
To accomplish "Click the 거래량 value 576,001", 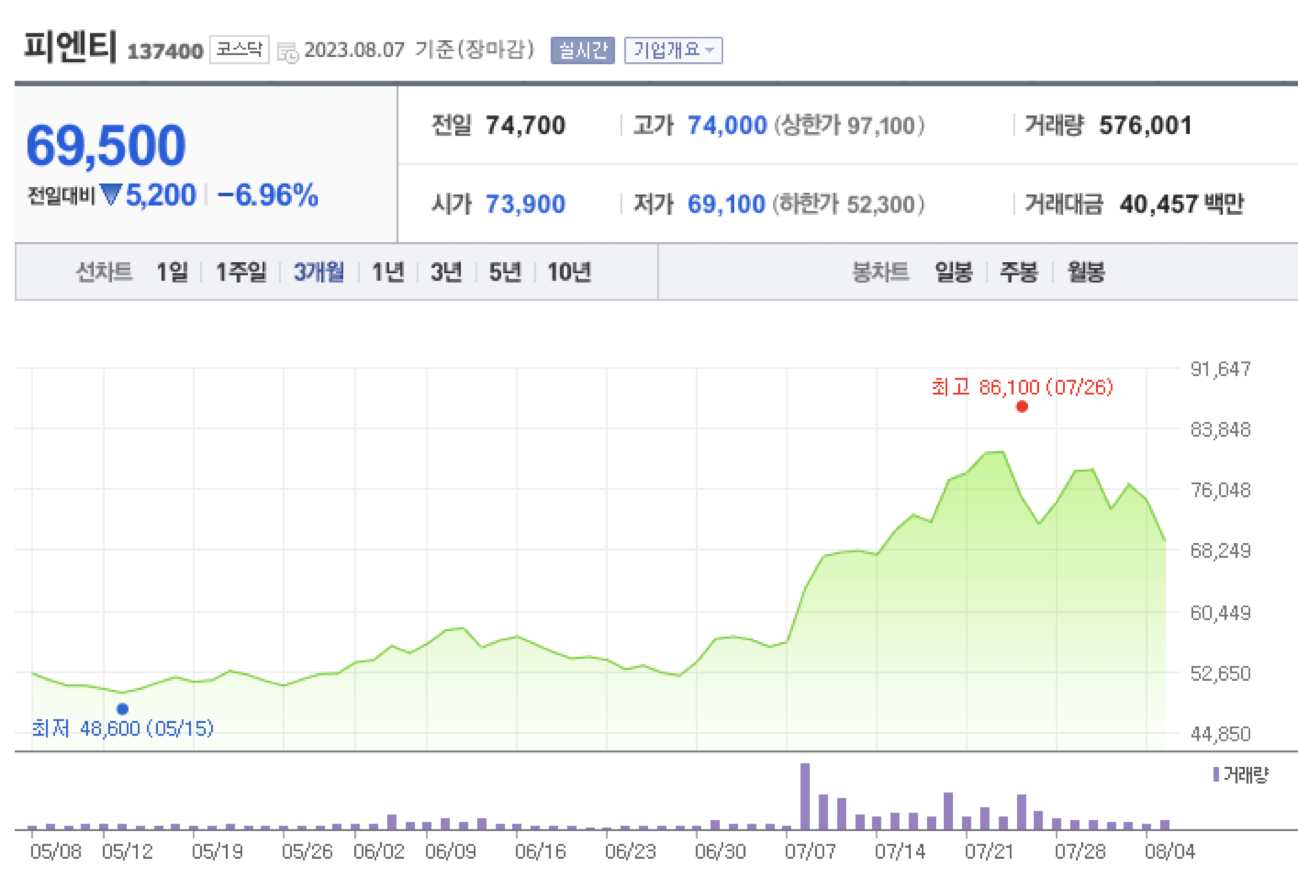I will (x=1145, y=126).
